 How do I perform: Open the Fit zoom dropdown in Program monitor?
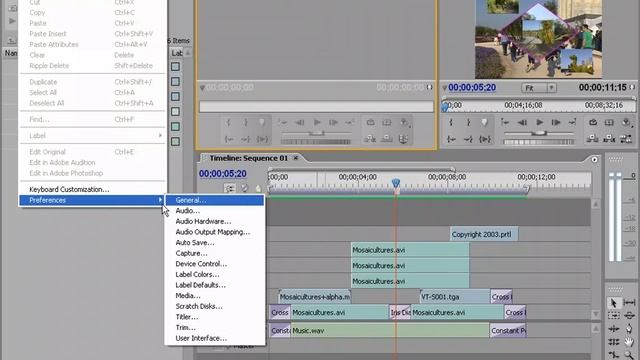(538, 88)
